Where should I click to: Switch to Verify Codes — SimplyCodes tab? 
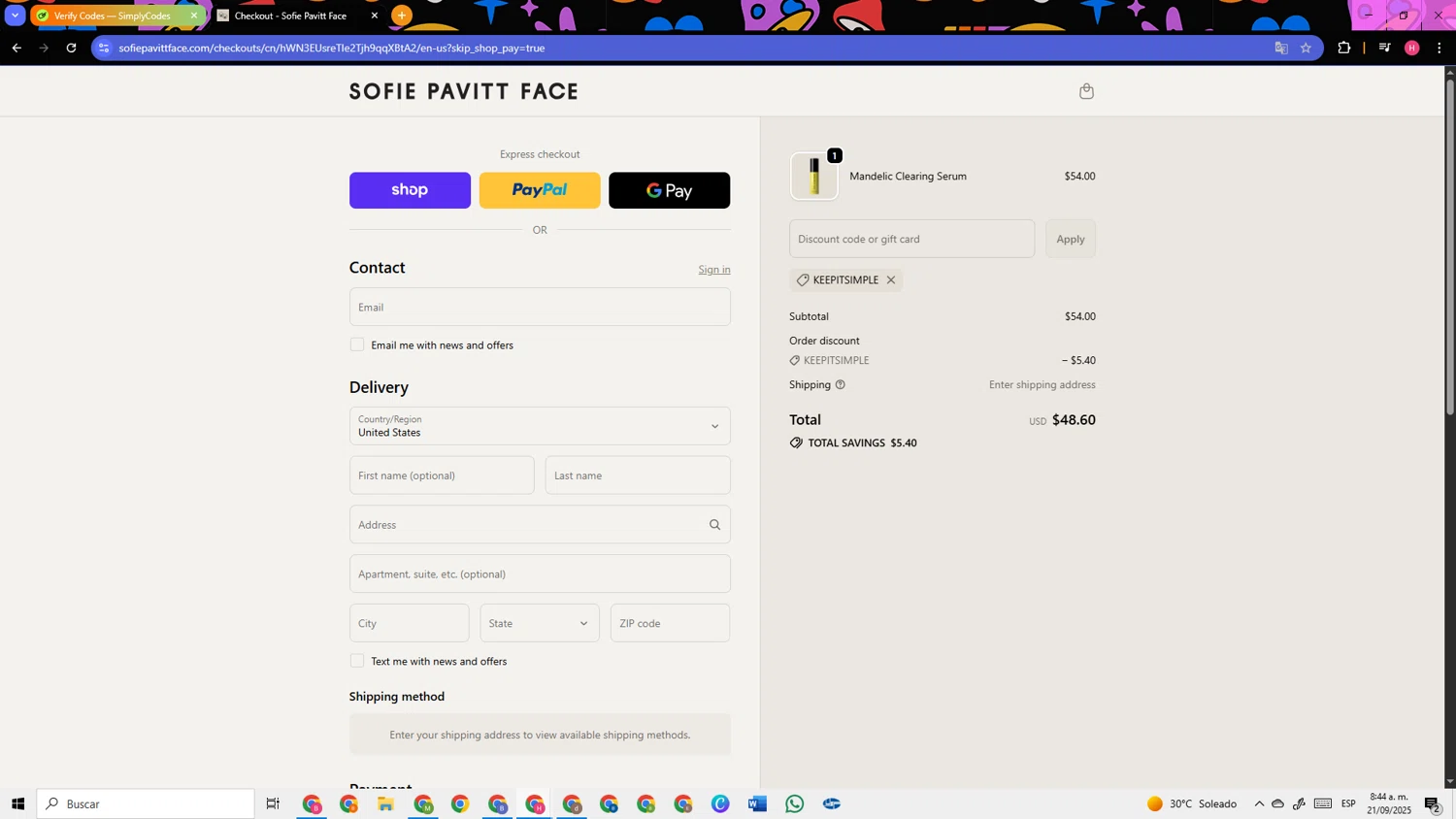point(116,16)
